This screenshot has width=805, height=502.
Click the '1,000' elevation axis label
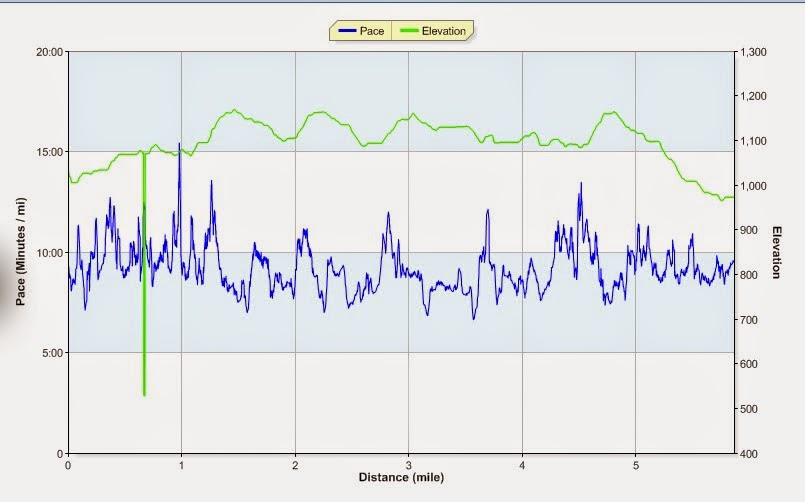pyautogui.click(x=753, y=186)
